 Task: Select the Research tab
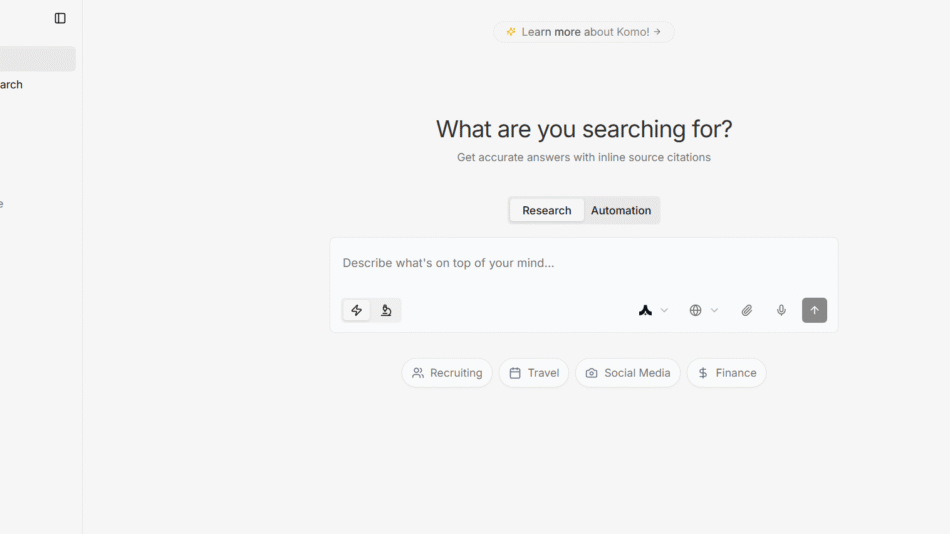(x=547, y=210)
